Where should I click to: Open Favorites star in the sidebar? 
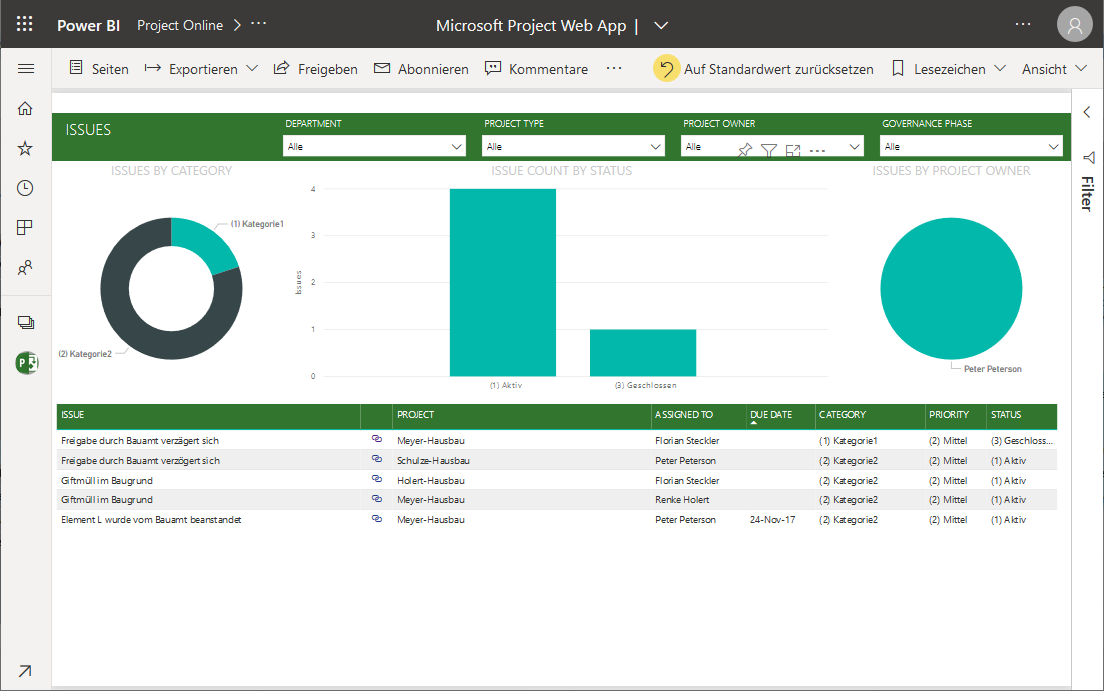[x=25, y=148]
